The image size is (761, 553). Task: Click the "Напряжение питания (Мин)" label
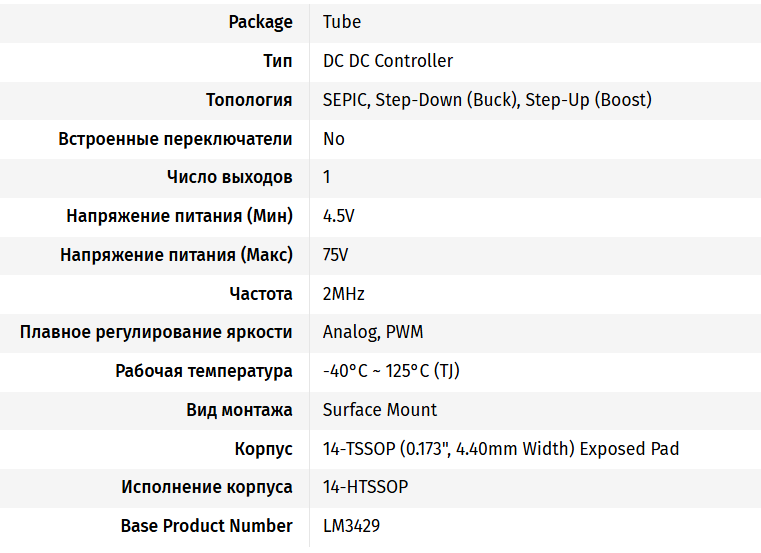pyautogui.click(x=180, y=216)
